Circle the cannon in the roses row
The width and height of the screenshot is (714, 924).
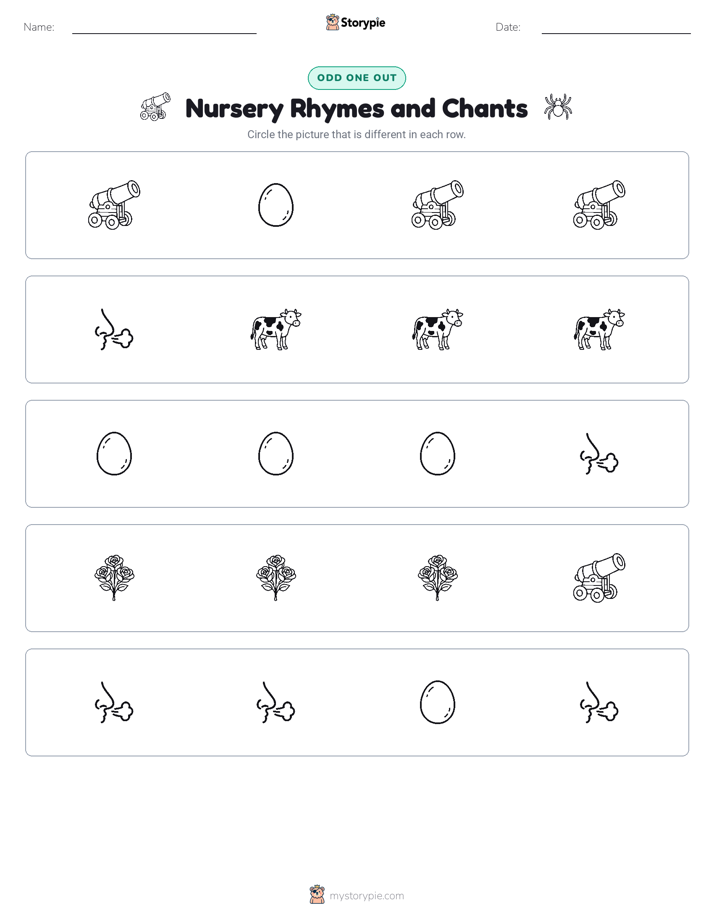[599, 578]
